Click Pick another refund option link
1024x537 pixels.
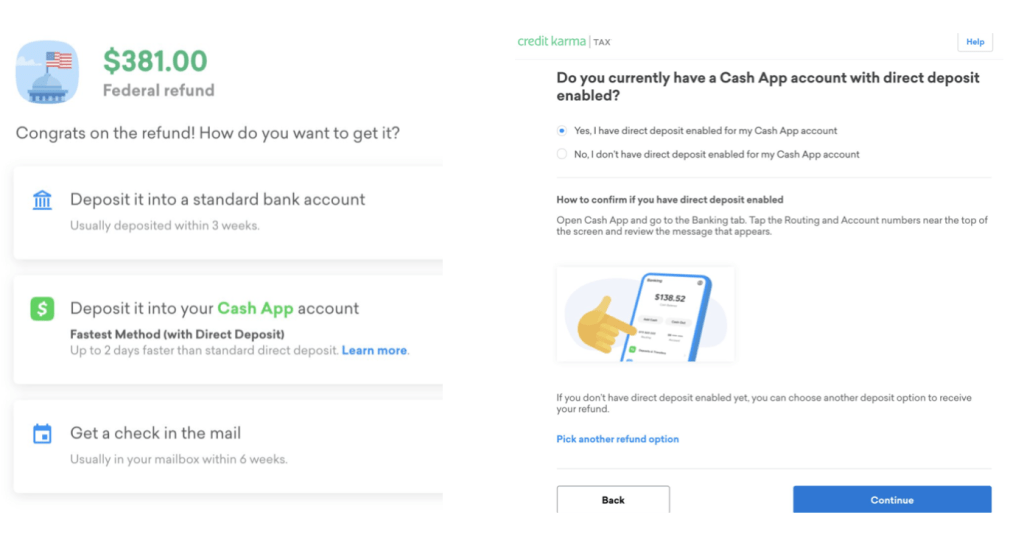[617, 439]
